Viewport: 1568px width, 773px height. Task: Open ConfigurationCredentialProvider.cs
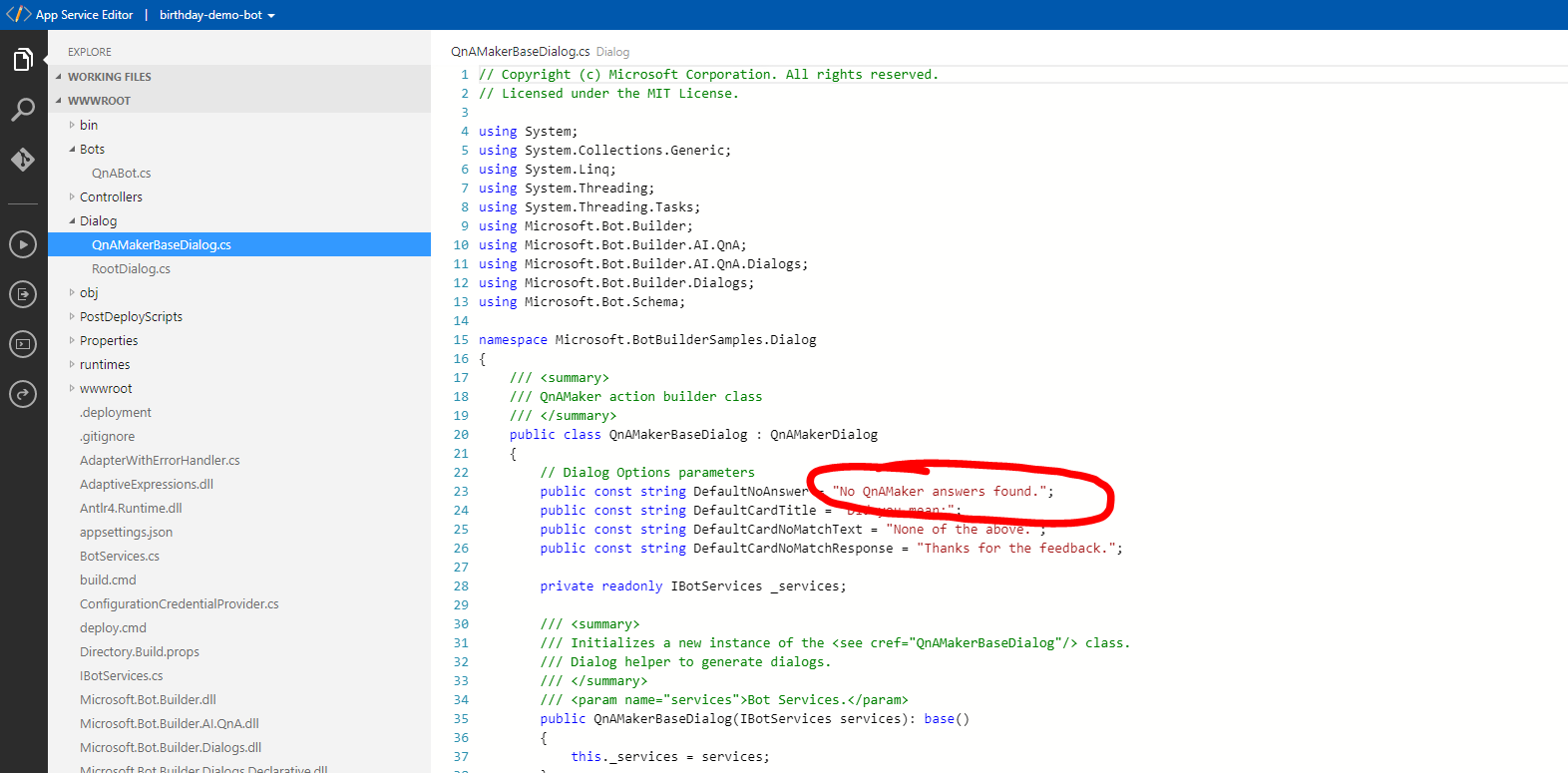coord(180,603)
